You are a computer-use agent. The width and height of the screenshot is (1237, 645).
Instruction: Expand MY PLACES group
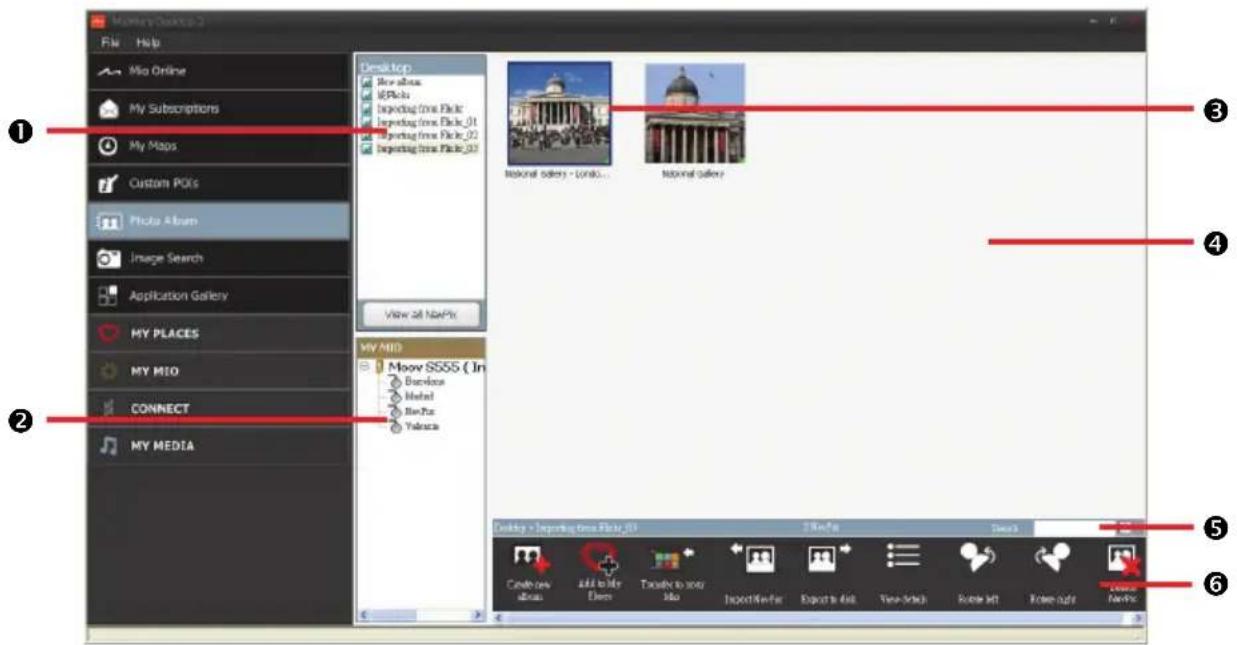[219, 333]
